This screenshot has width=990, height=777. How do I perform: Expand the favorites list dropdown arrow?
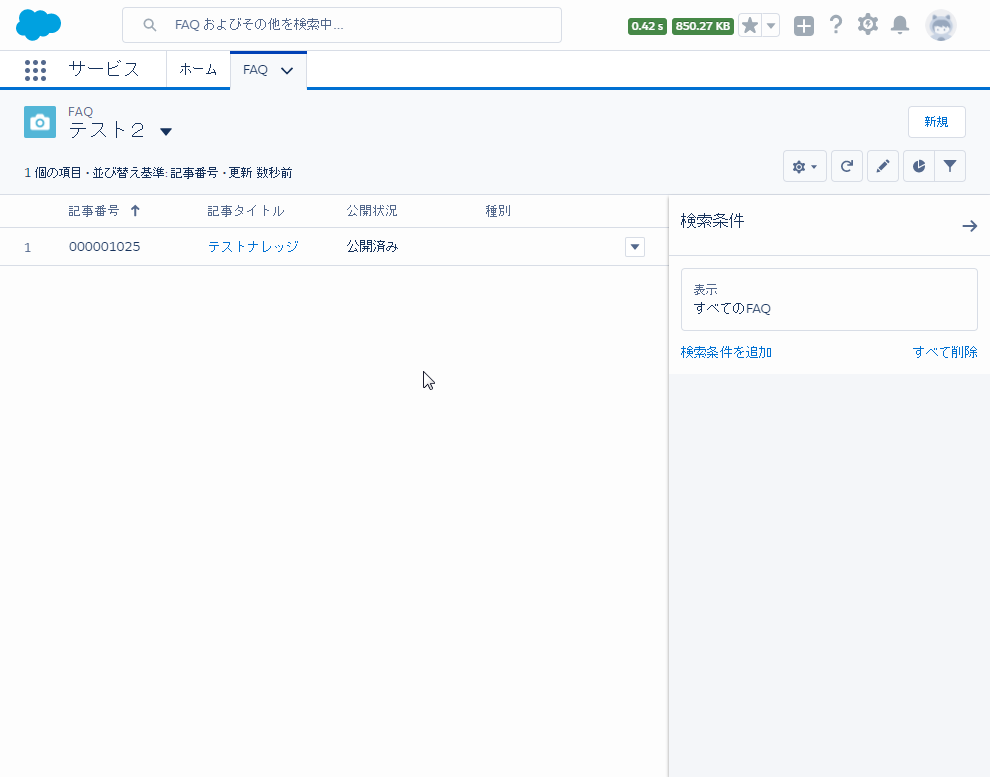tap(771, 26)
